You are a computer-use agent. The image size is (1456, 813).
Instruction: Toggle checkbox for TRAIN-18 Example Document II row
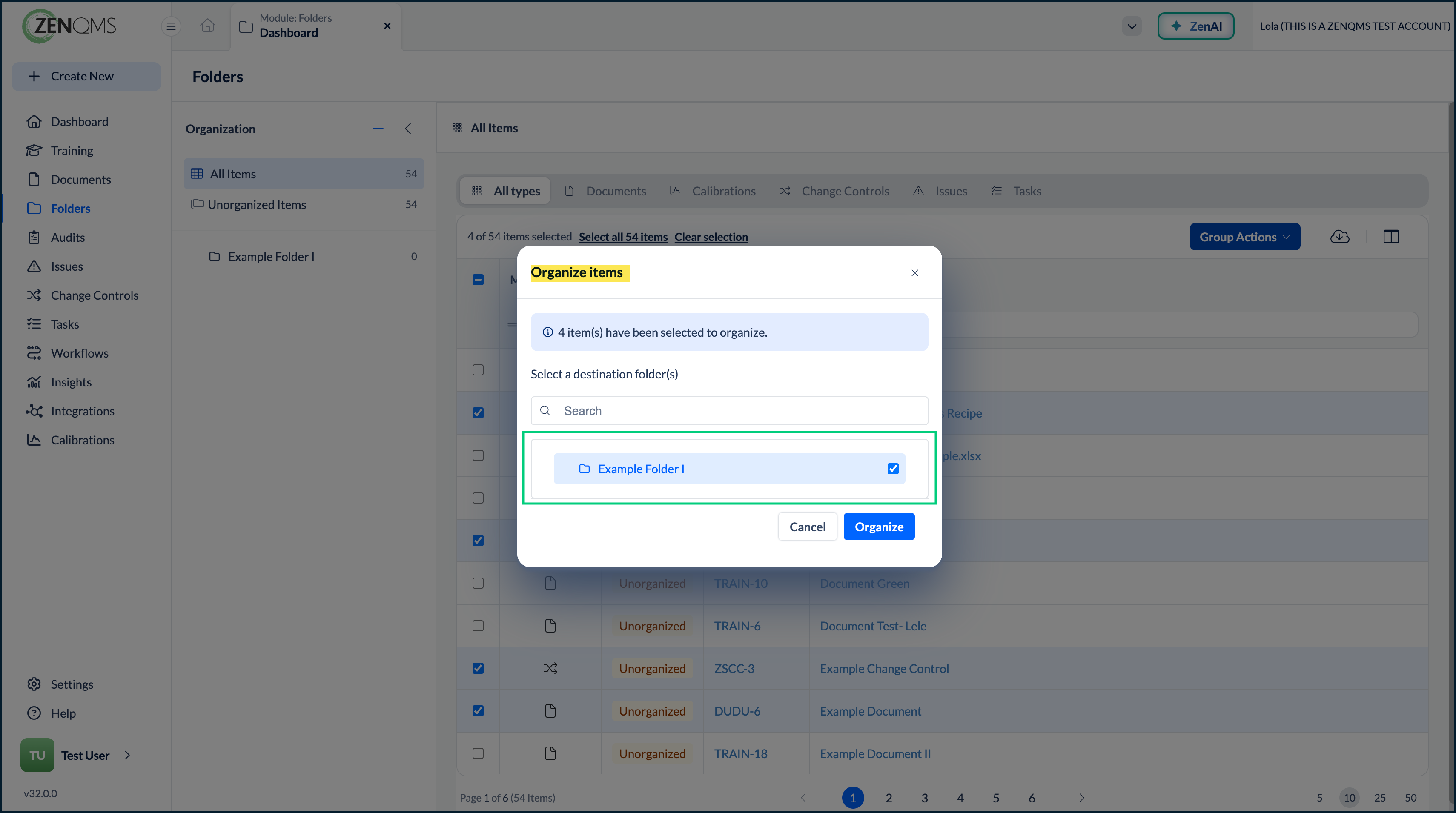pyautogui.click(x=478, y=754)
